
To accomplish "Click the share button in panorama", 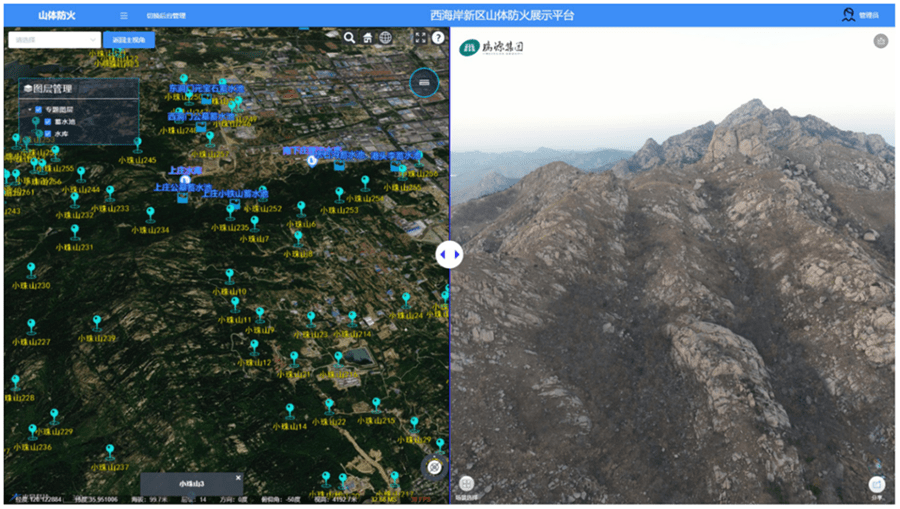I will point(876,484).
